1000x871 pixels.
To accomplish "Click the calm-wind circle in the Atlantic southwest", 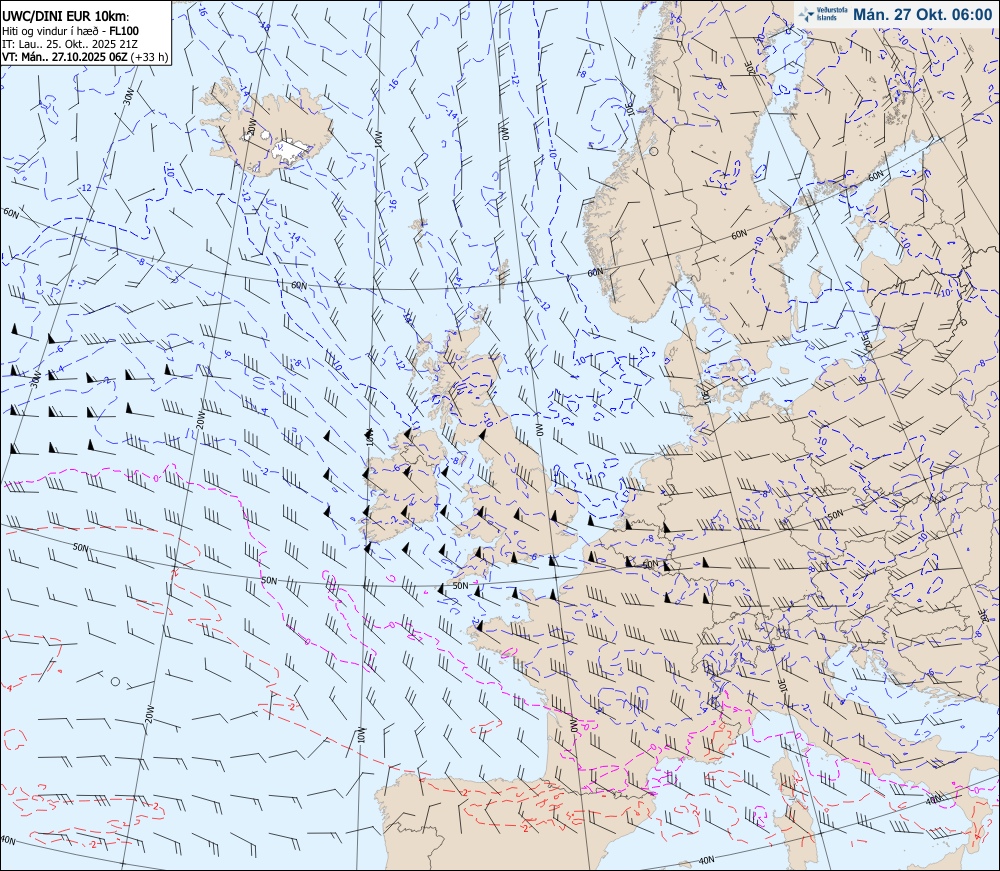I will pyautogui.click(x=115, y=682).
